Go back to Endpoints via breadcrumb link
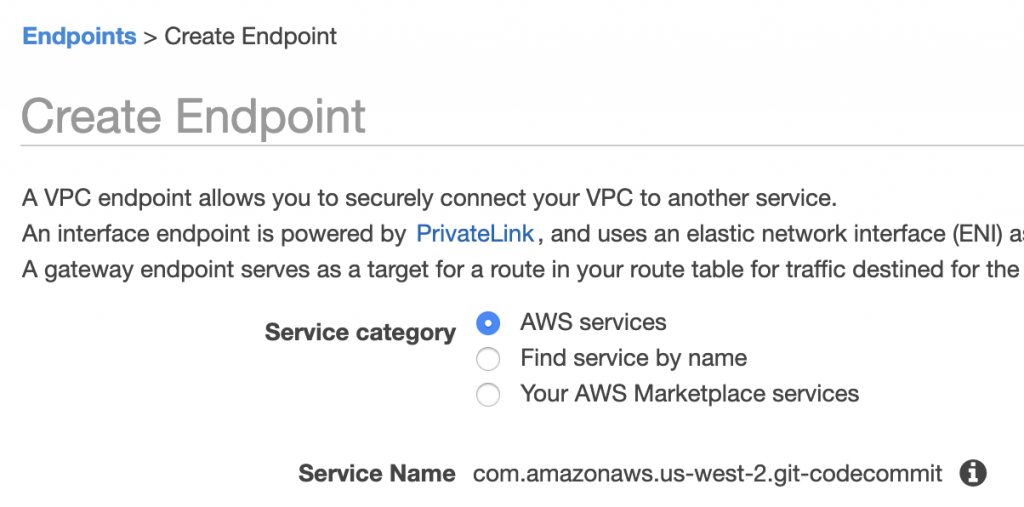1024x507 pixels. 79,36
